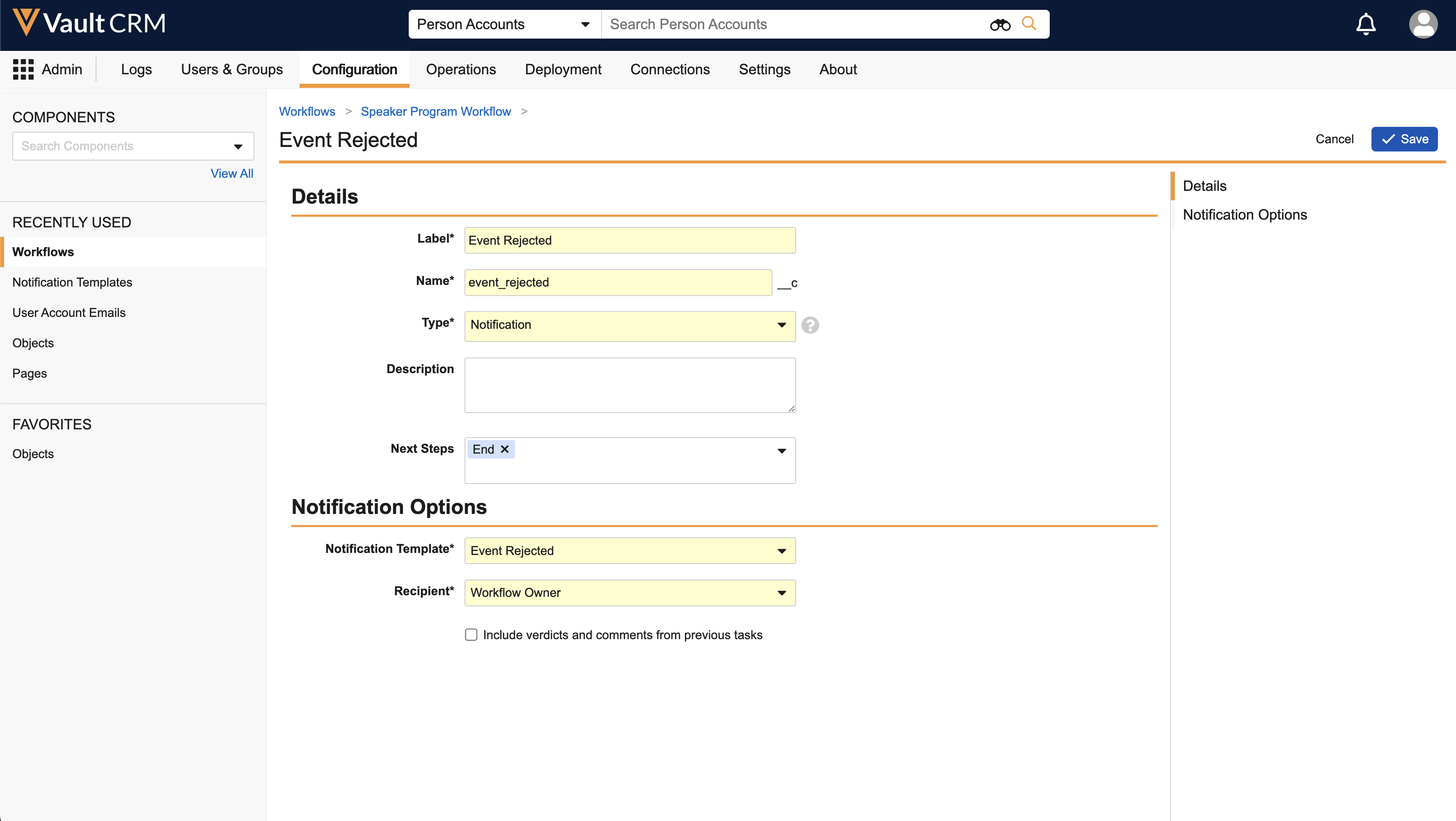Viewport: 1456px width, 821px height.
Task: Click the Vault CRM logo
Action: (89, 23)
